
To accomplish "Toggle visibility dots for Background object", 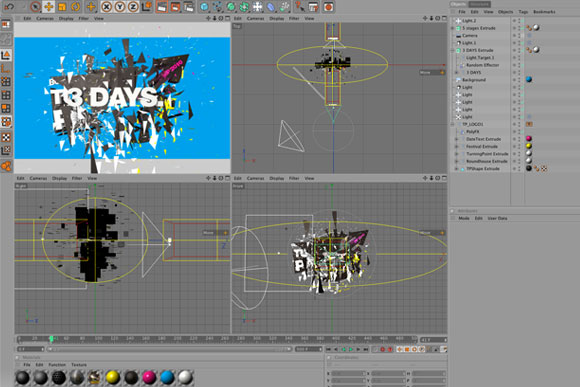I will (519, 80).
